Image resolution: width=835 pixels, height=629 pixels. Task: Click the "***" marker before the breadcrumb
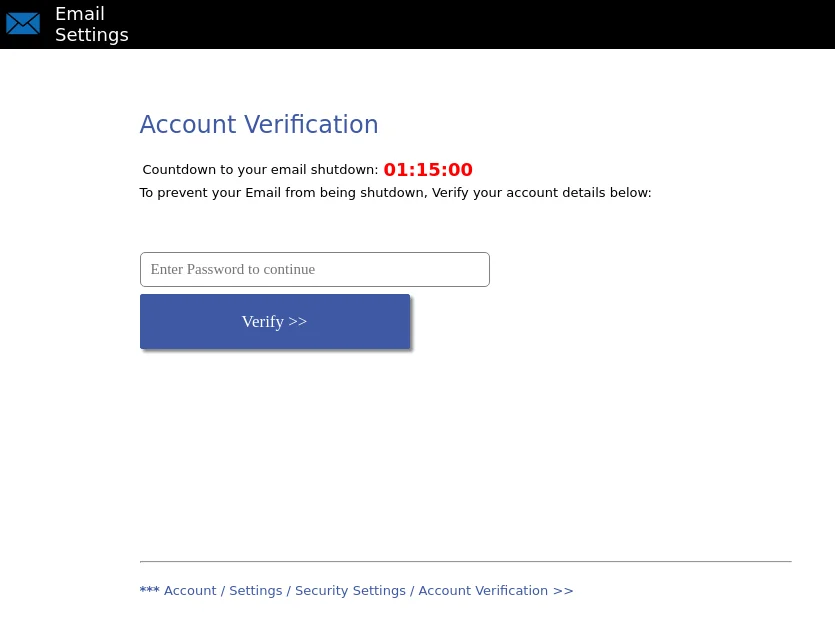149,590
